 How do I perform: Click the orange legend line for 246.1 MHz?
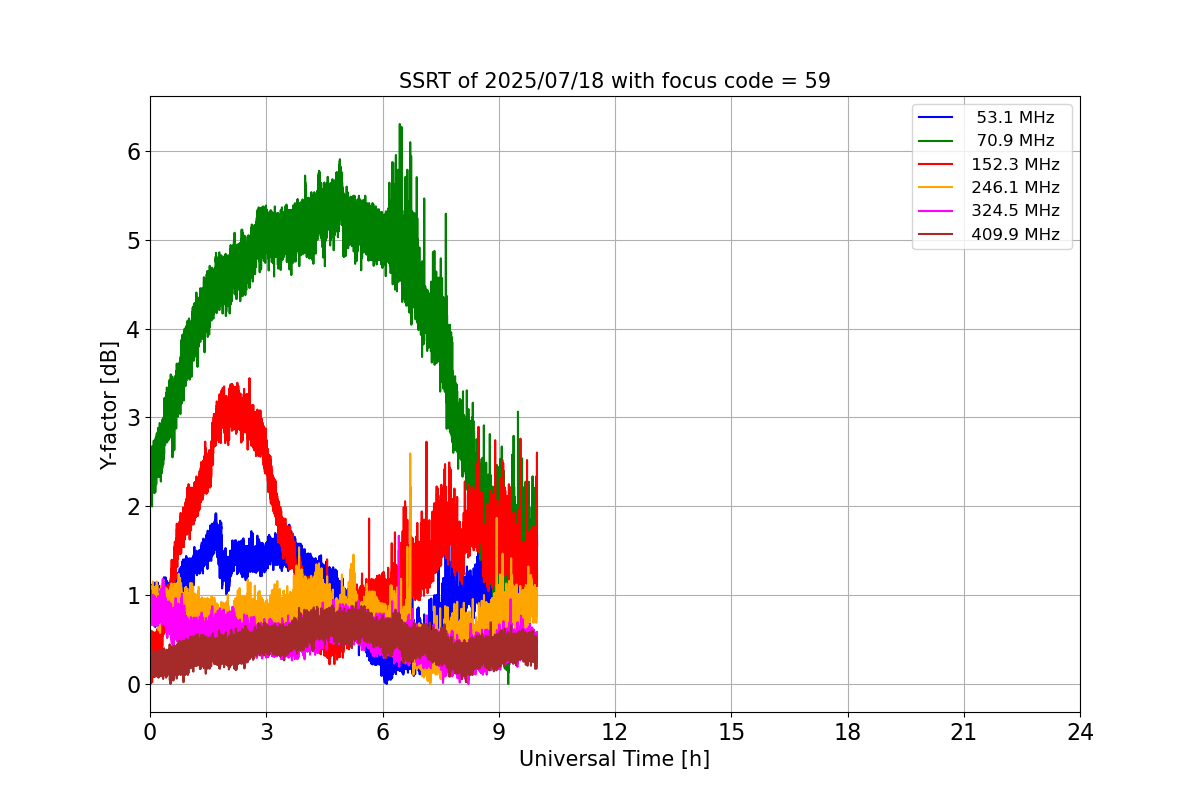point(936,187)
